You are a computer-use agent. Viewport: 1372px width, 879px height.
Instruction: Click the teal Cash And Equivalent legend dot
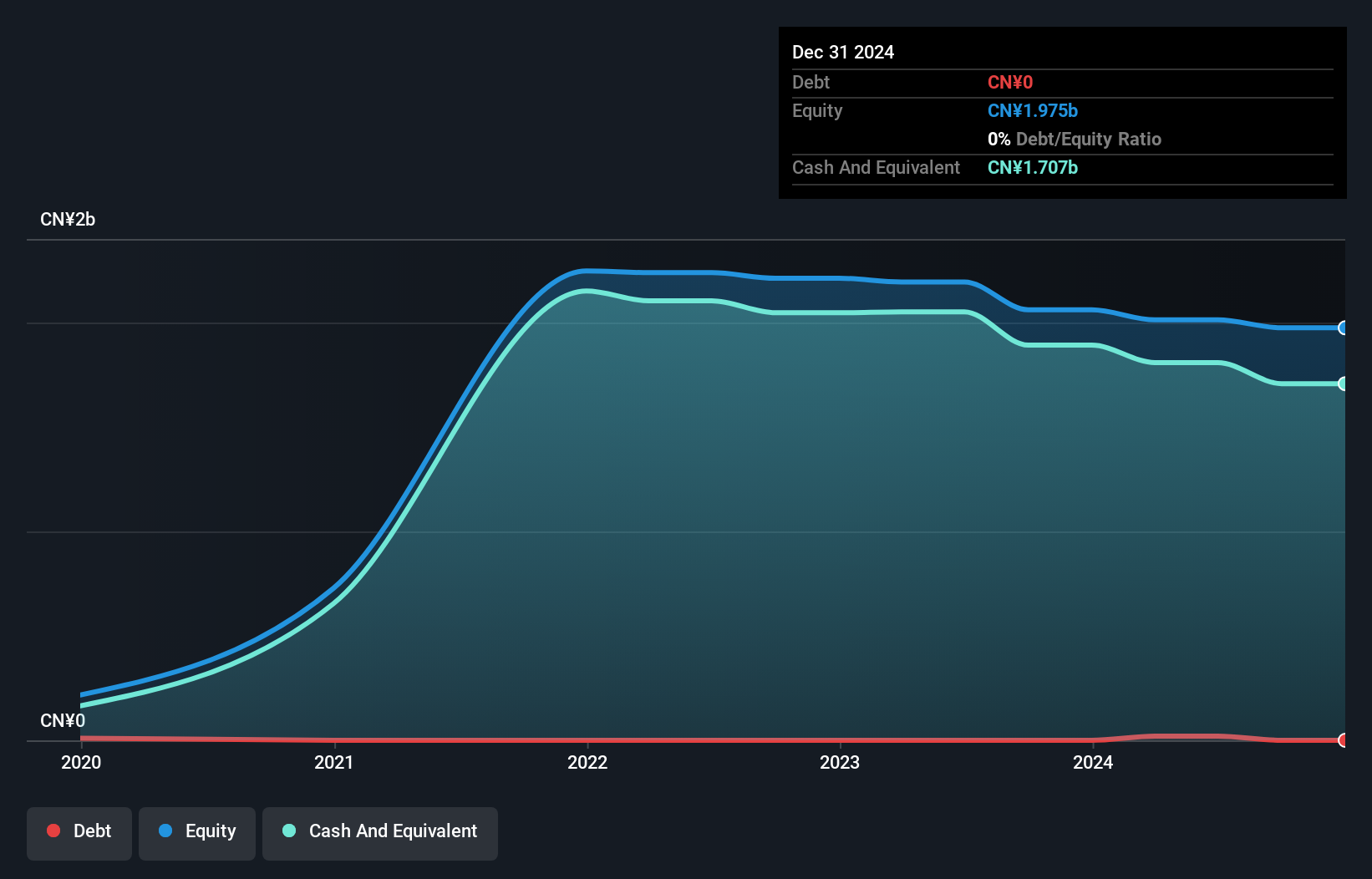[289, 831]
